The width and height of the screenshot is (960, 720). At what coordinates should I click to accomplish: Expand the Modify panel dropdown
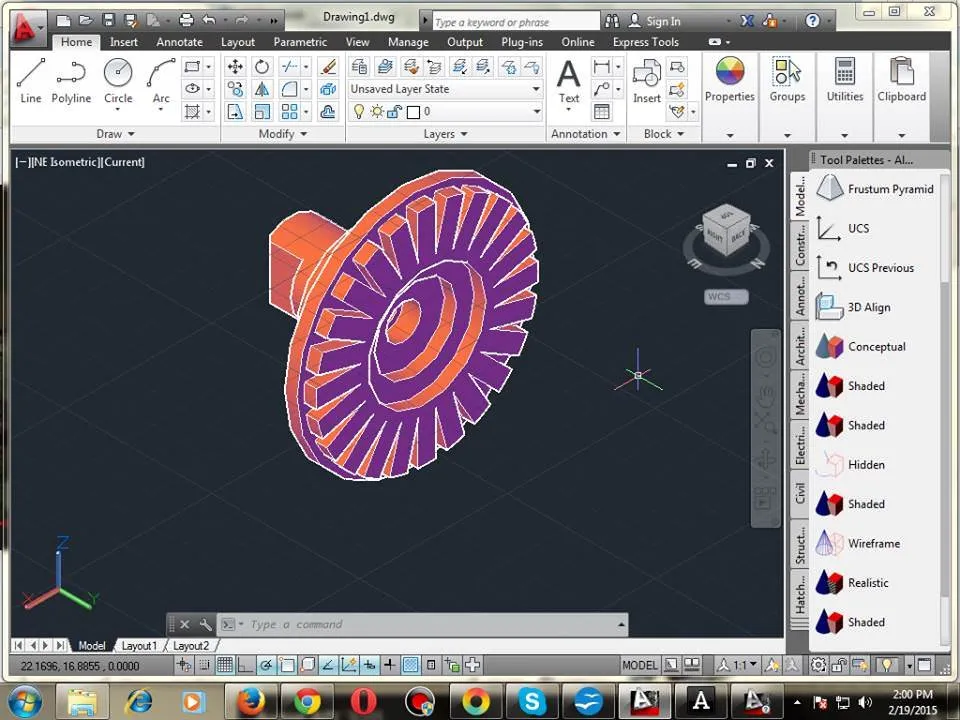pyautogui.click(x=283, y=133)
